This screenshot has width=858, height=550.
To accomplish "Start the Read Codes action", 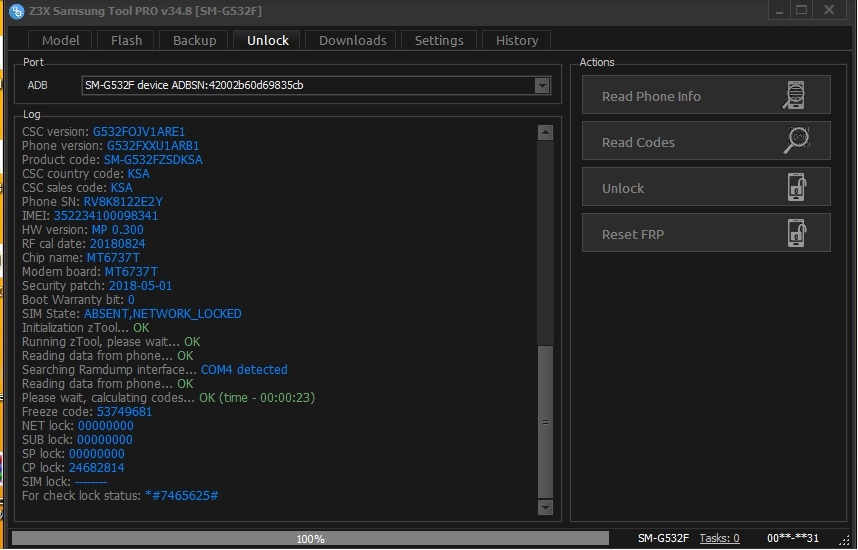I will [x=706, y=141].
